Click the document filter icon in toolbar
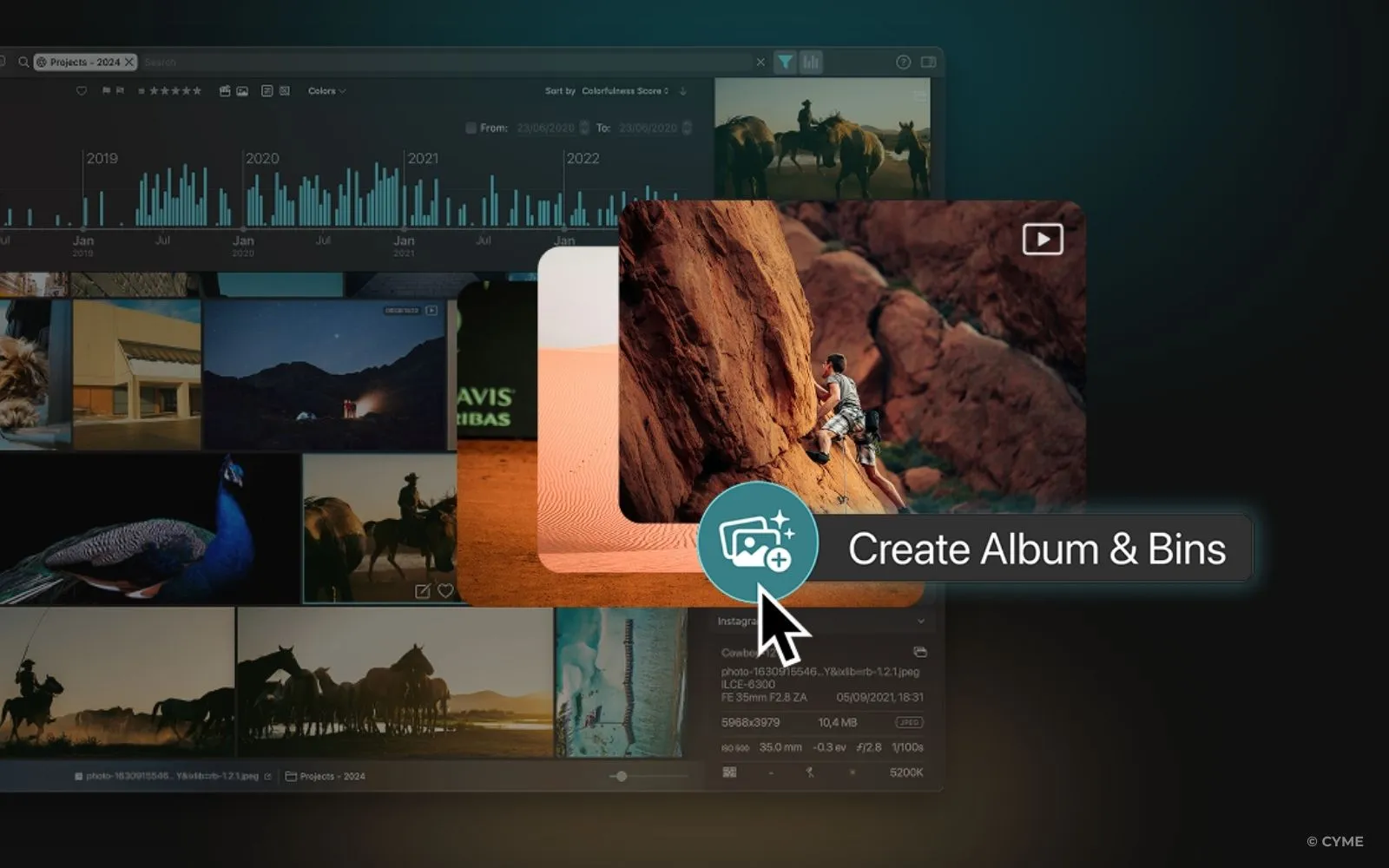The width and height of the screenshot is (1389, 868). (267, 90)
